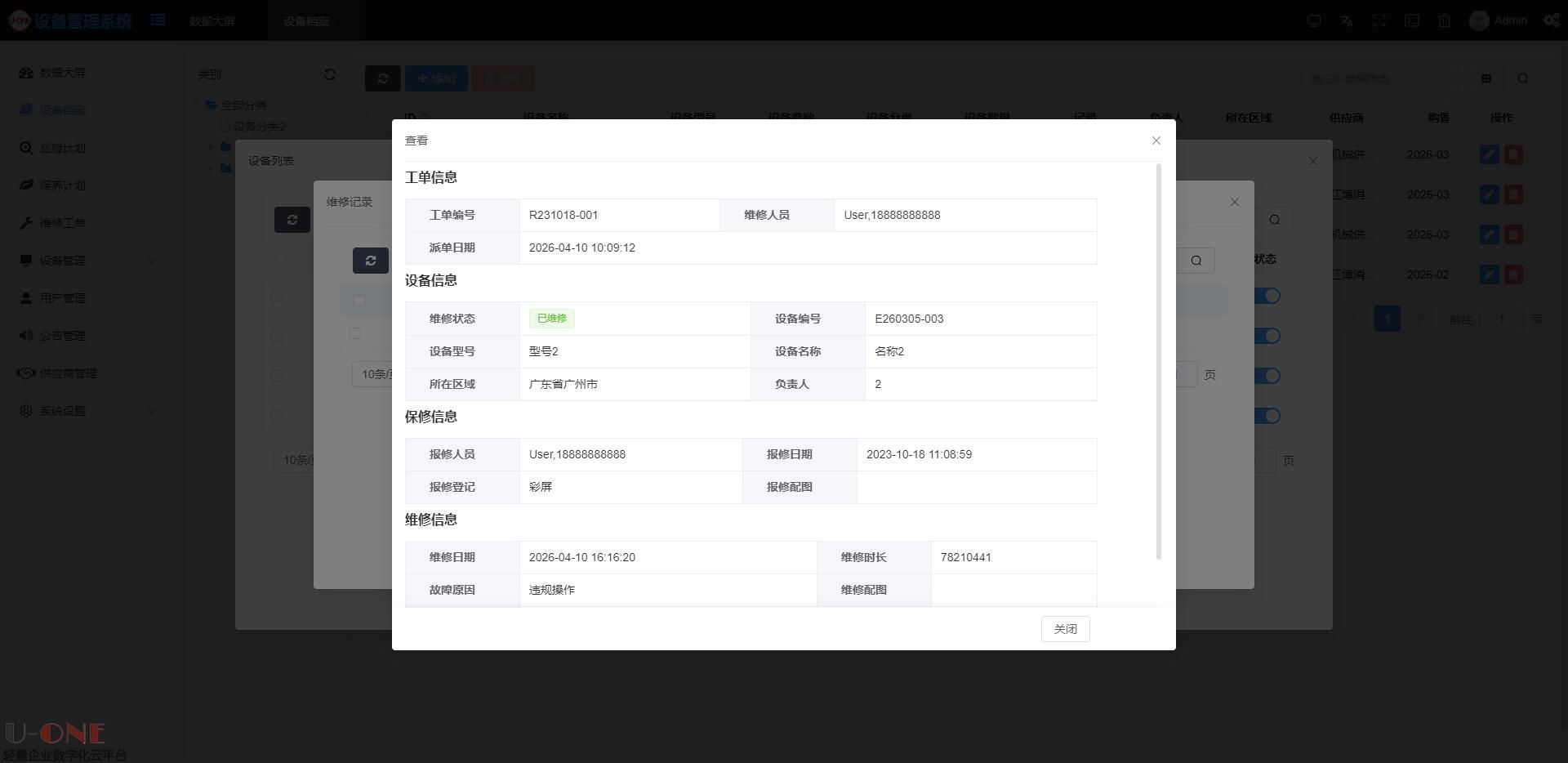Click the red delete icon in first row
Screen dimensions: 1568x763
click(x=1513, y=154)
